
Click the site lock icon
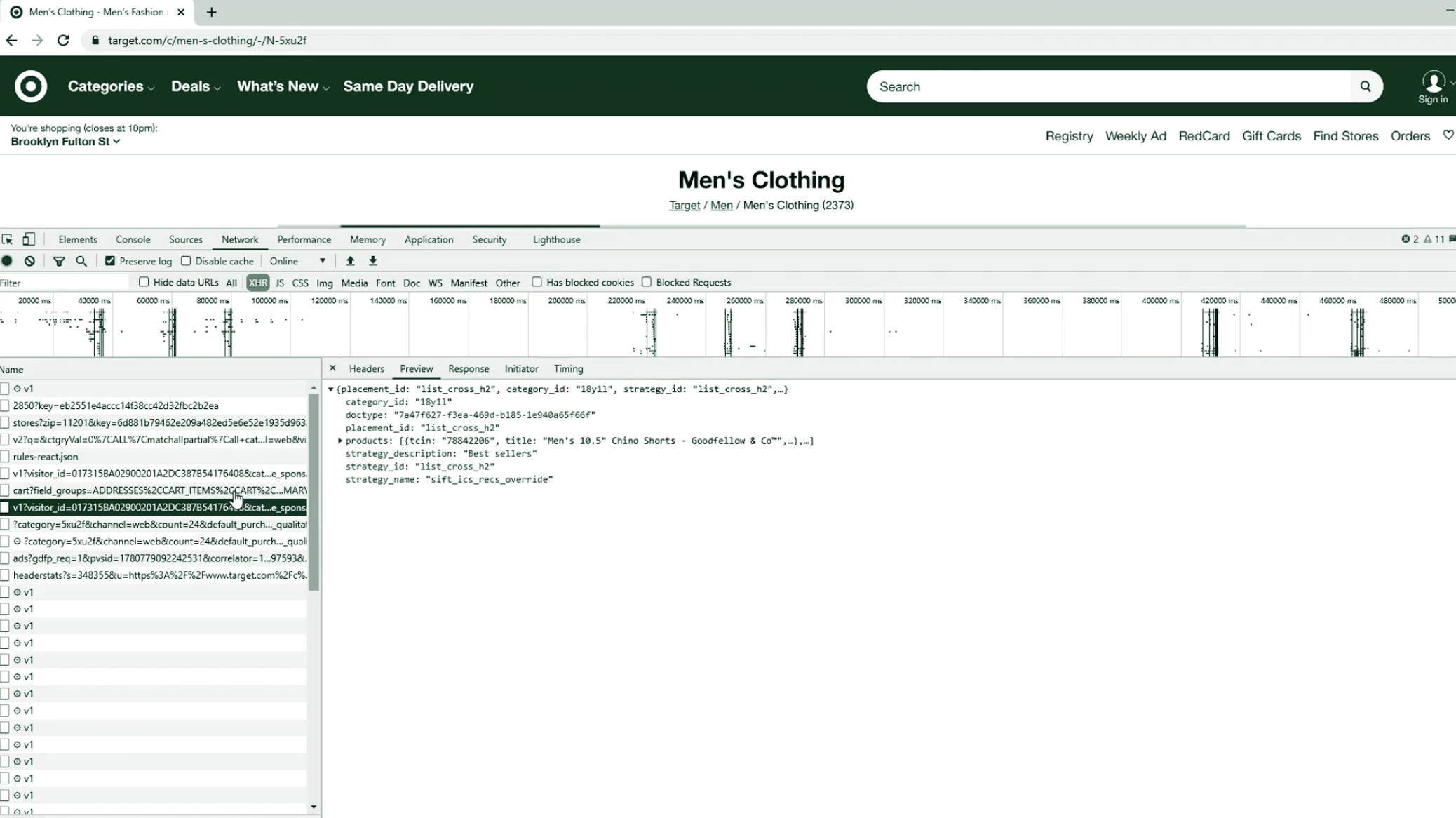pos(95,40)
